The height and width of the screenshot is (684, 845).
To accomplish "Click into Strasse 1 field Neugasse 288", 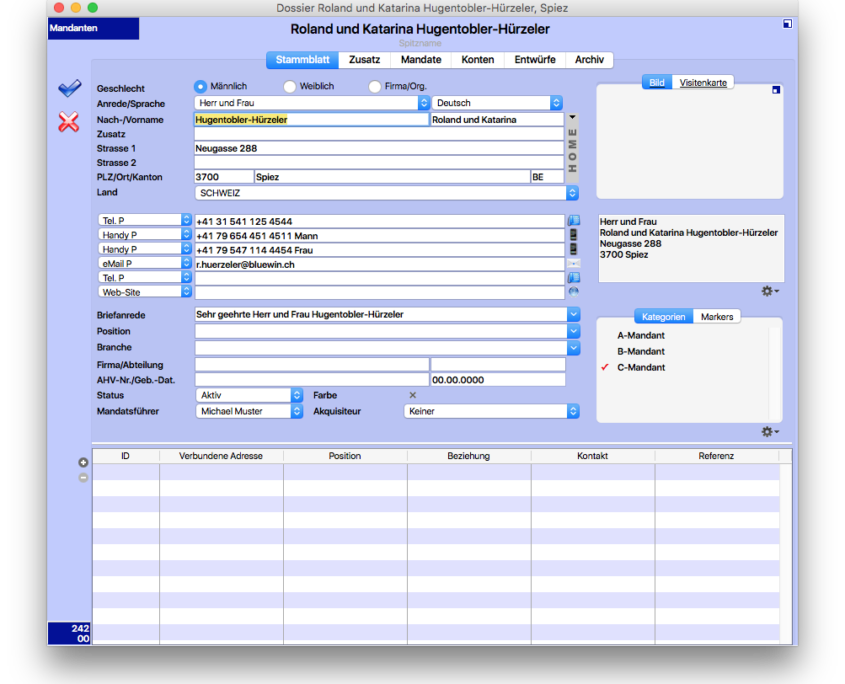I will [x=379, y=148].
